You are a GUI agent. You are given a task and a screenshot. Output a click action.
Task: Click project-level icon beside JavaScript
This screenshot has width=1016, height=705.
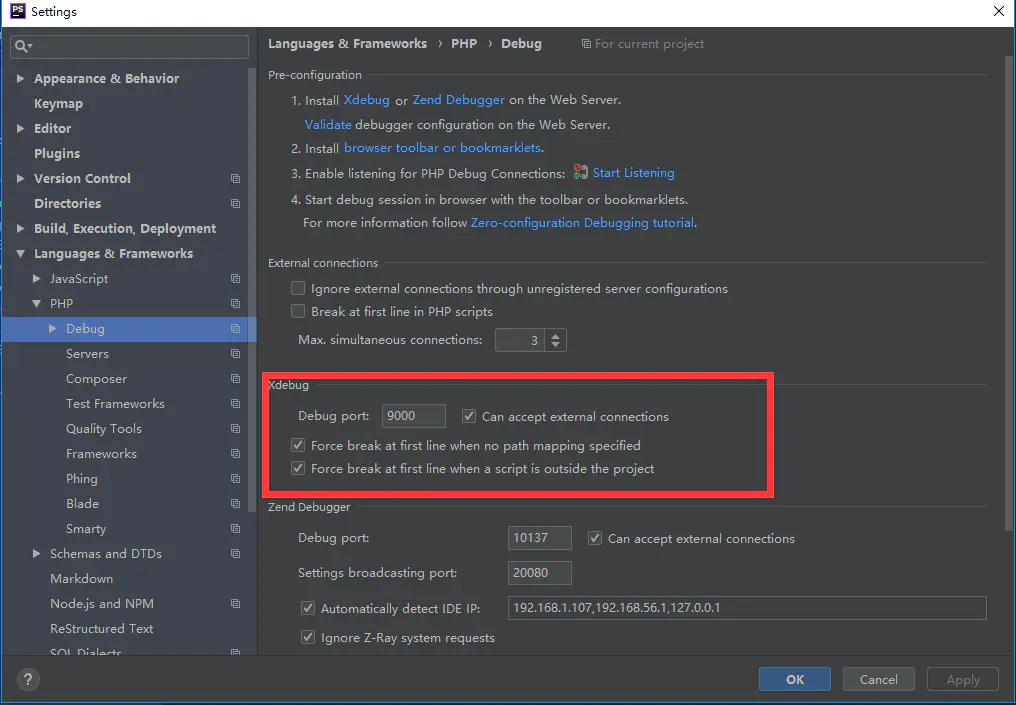pos(235,279)
